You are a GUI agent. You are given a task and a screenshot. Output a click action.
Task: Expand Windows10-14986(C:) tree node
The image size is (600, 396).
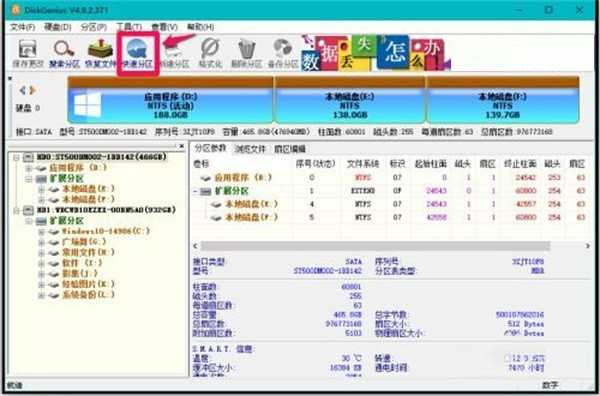(41, 232)
